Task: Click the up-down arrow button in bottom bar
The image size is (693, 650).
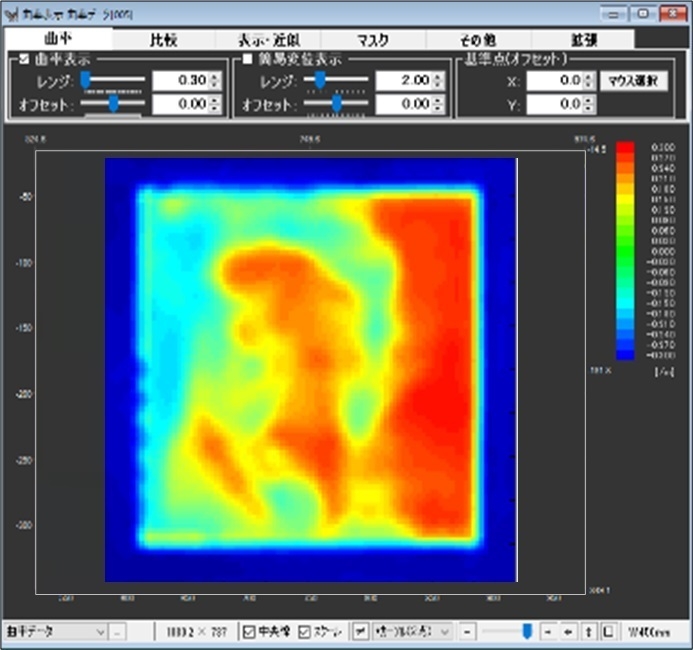Action: [589, 632]
